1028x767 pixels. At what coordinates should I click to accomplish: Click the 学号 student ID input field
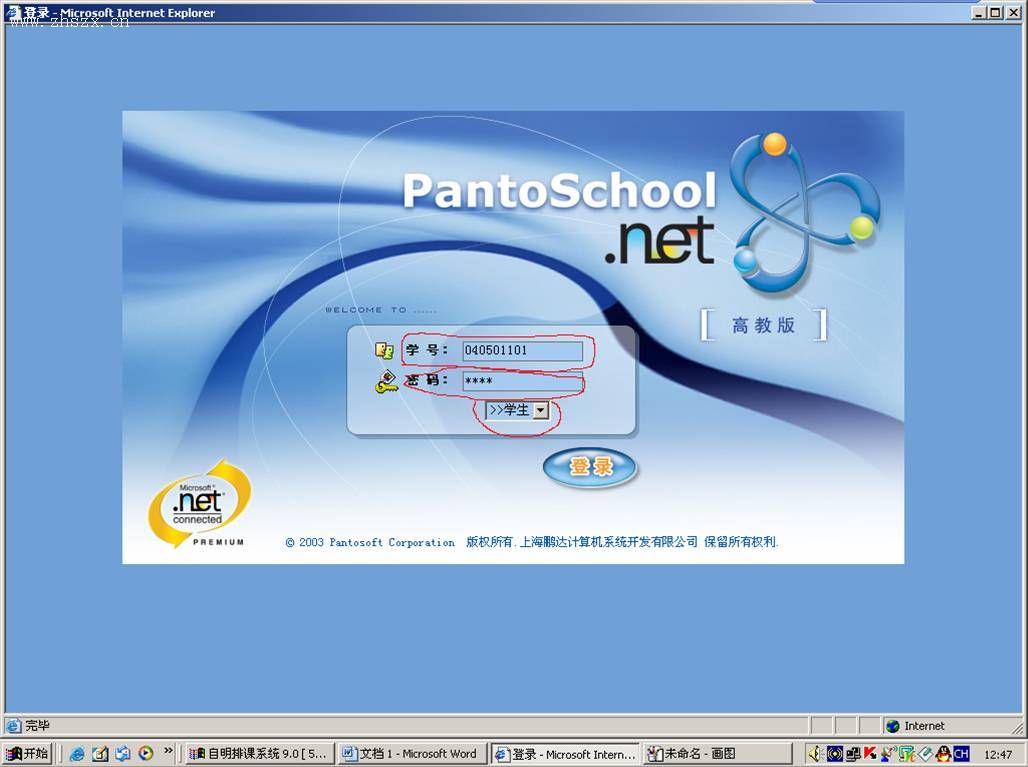click(x=522, y=351)
